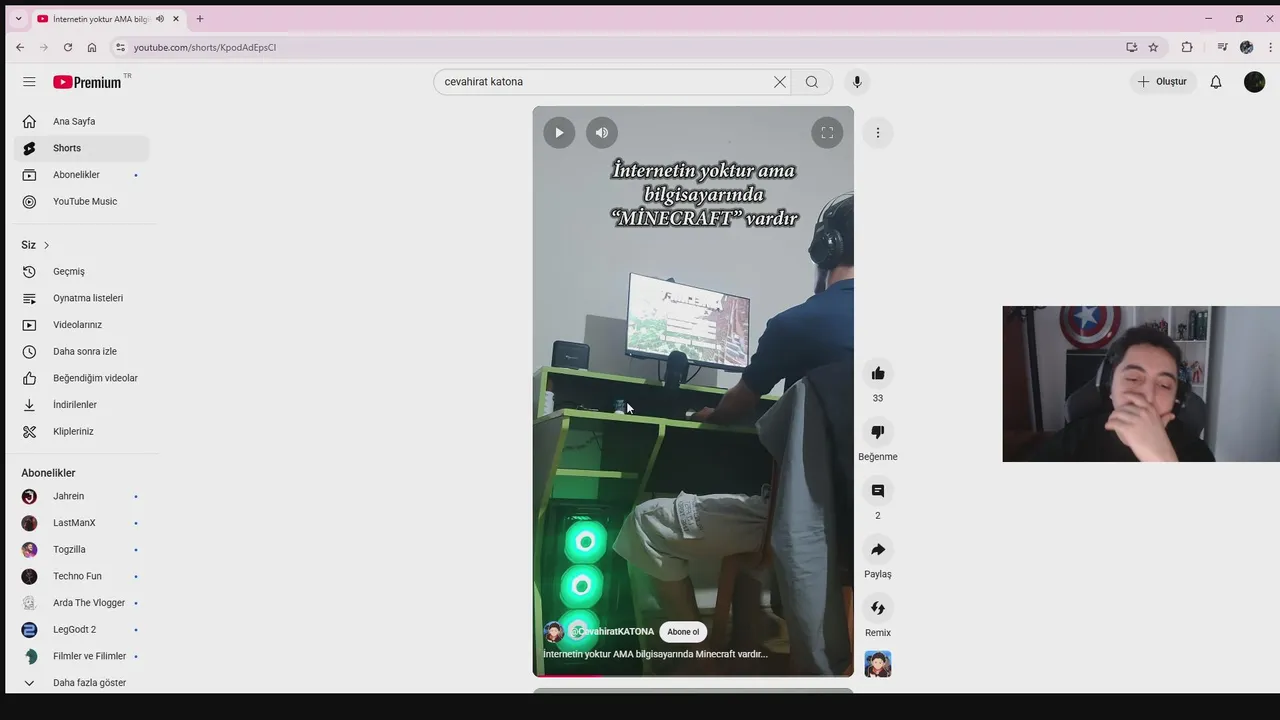Open the comments on this Short
1280x720 pixels.
tap(878, 491)
